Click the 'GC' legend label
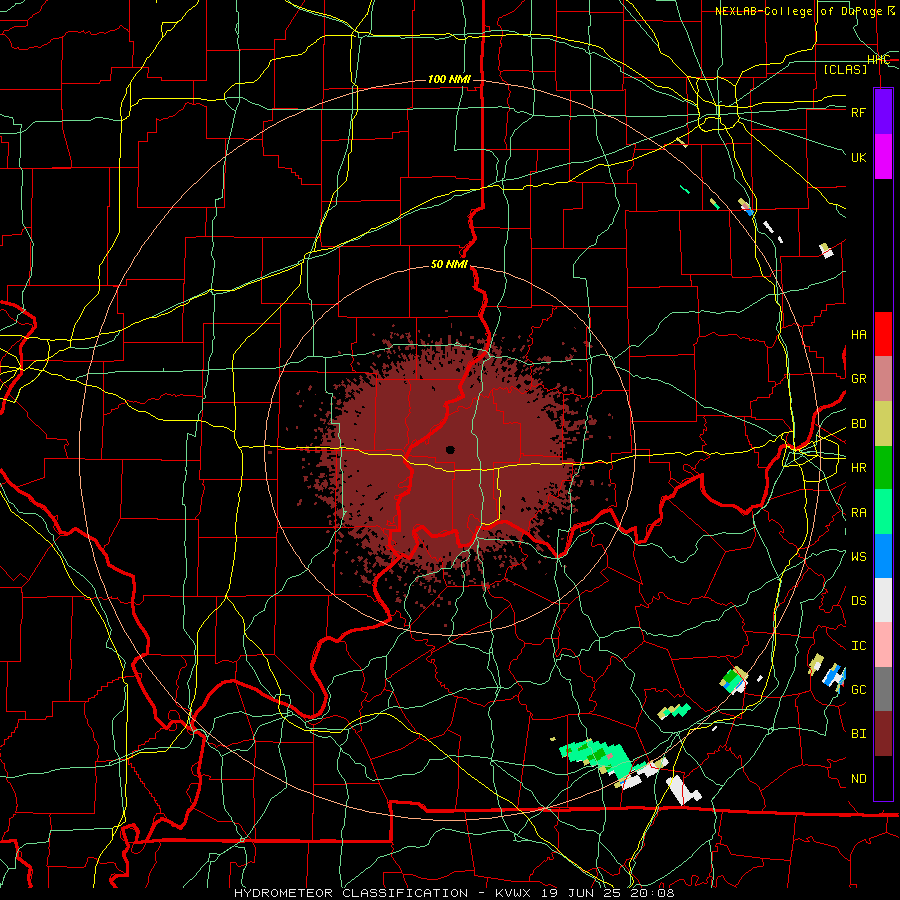 click(858, 690)
